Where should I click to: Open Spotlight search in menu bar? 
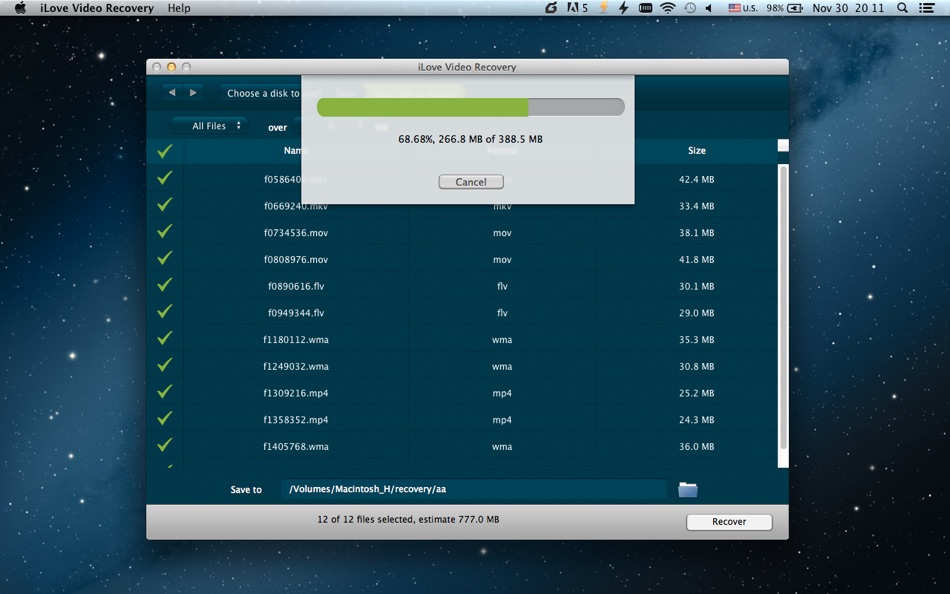pos(902,8)
